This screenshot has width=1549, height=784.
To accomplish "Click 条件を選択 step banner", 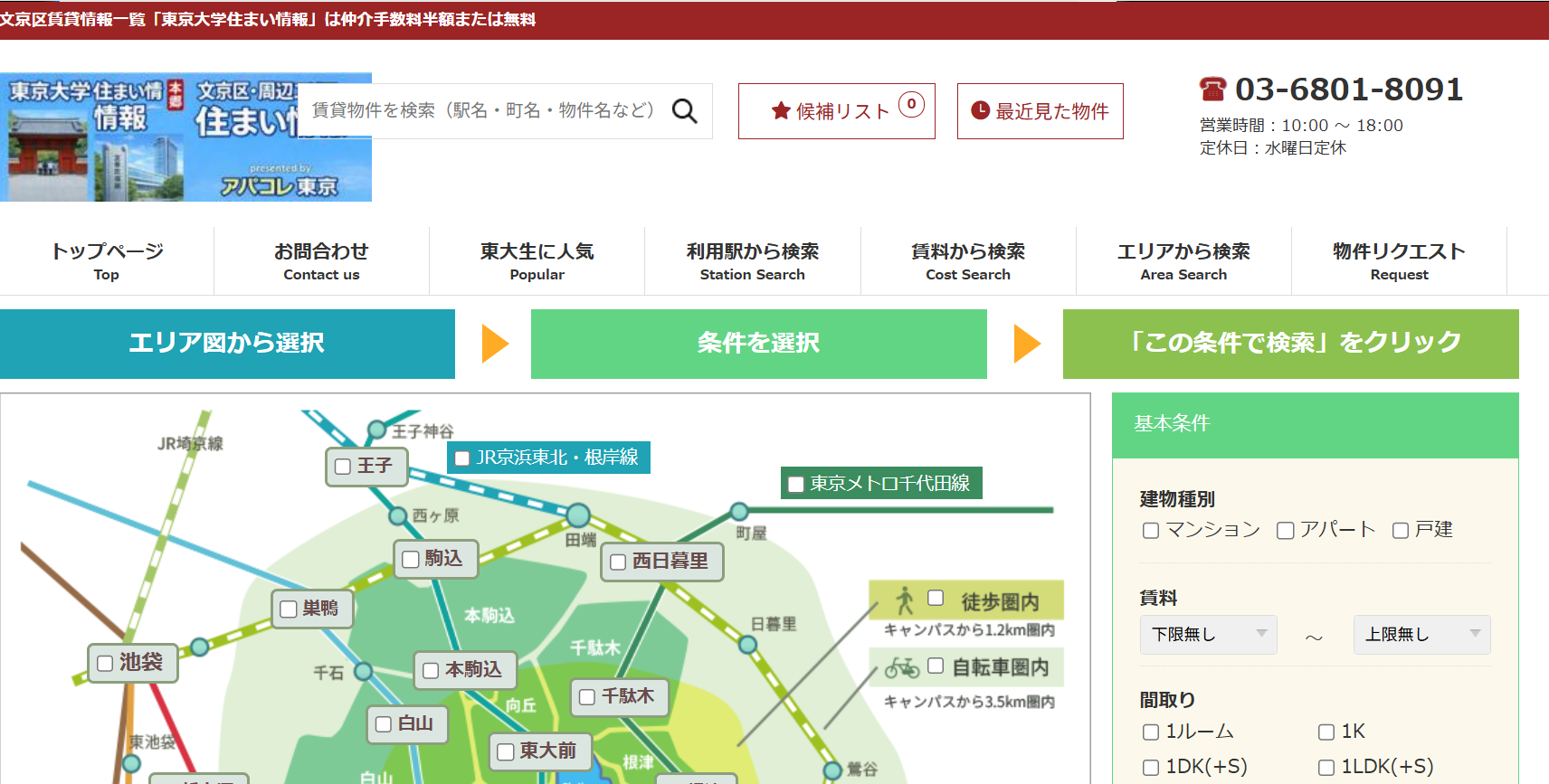I will [758, 344].
